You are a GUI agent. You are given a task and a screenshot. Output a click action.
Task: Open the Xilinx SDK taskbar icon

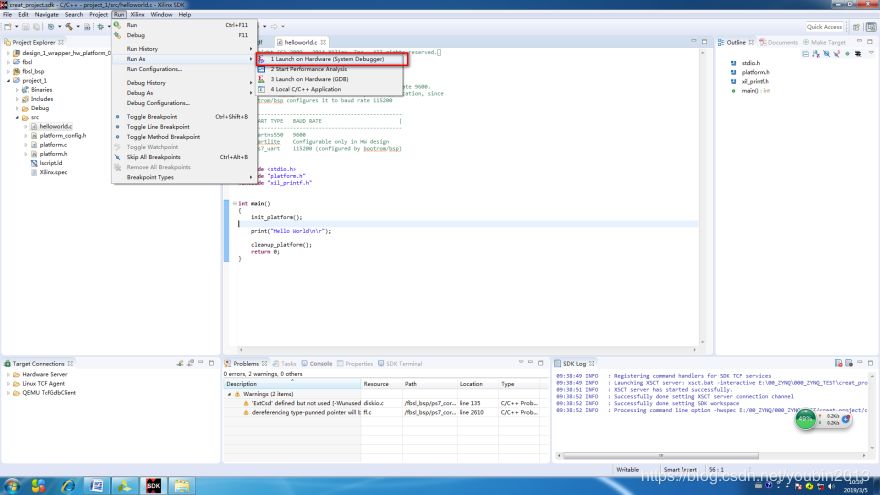point(153,485)
